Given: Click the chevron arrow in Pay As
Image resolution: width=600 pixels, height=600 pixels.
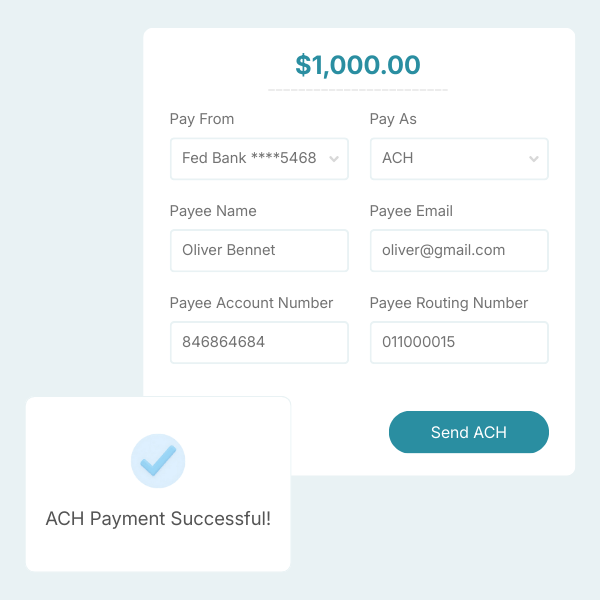Looking at the screenshot, I should click(534, 158).
